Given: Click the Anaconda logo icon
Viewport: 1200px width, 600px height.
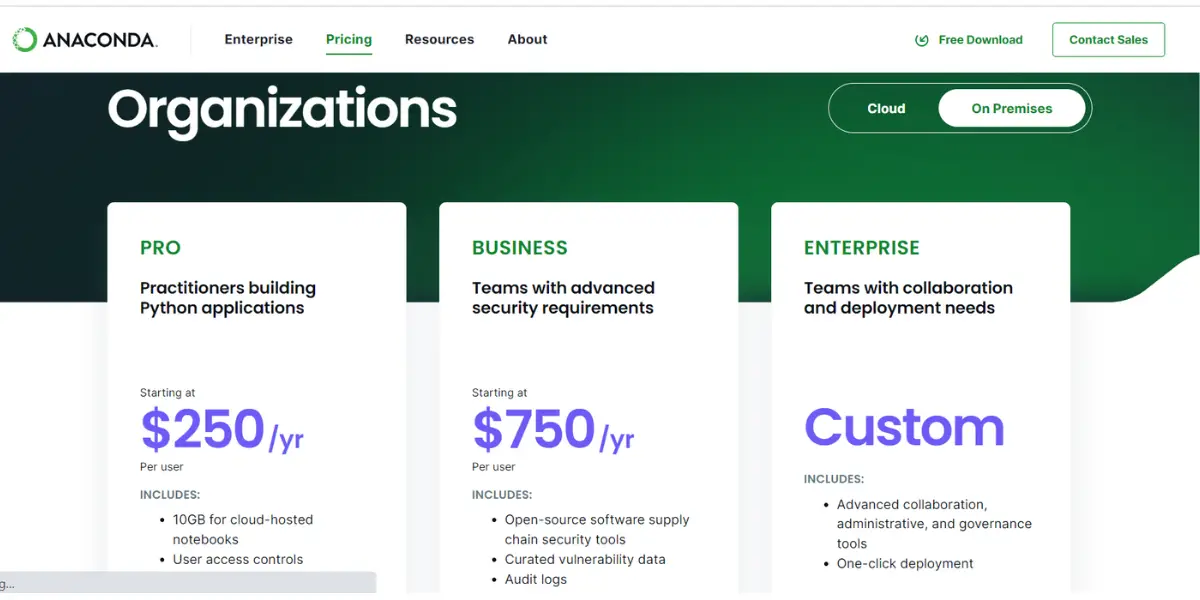Looking at the screenshot, I should click(24, 40).
